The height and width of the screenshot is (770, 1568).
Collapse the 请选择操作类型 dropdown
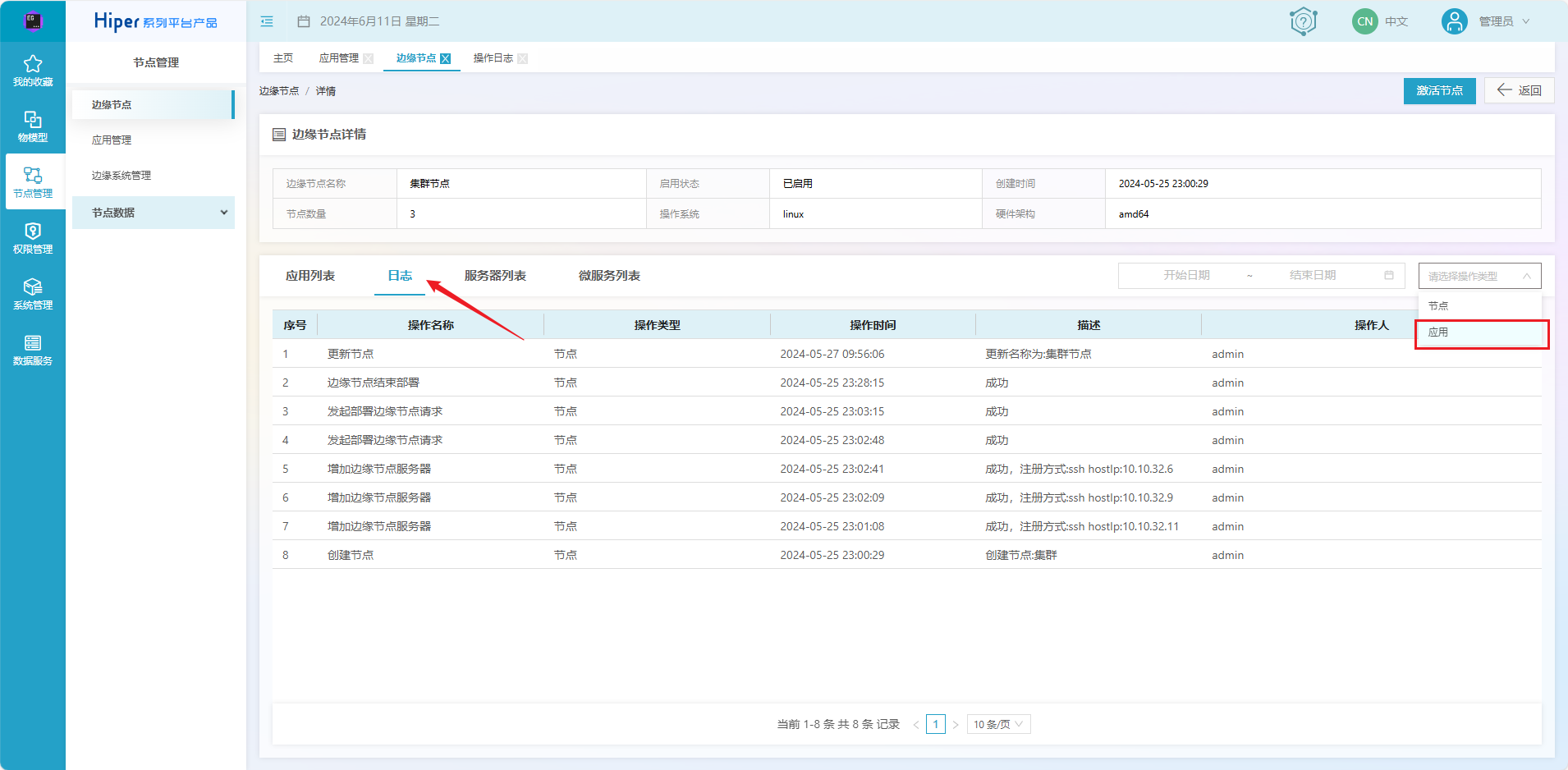pos(1480,276)
